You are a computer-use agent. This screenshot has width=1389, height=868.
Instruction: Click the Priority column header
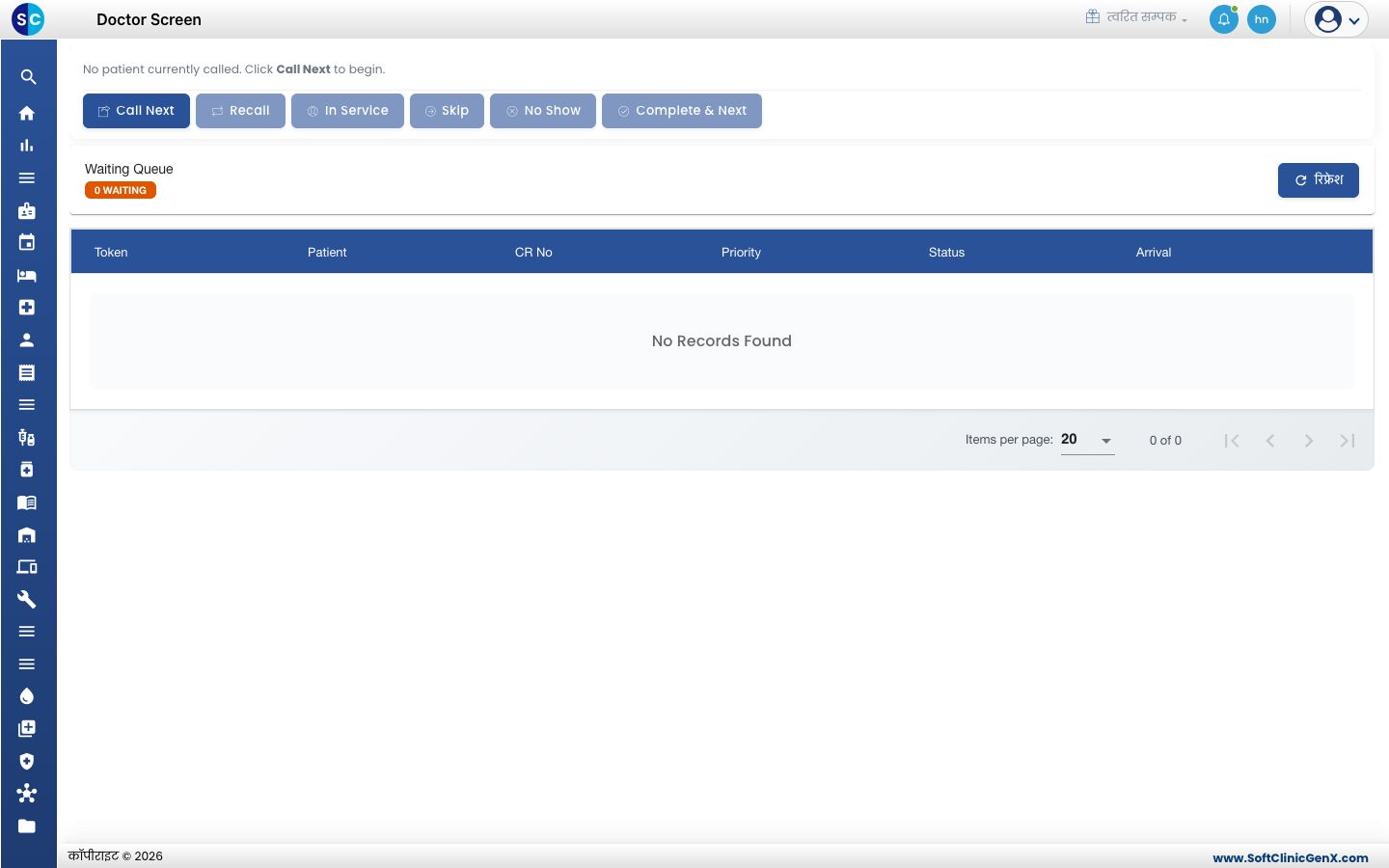click(741, 253)
